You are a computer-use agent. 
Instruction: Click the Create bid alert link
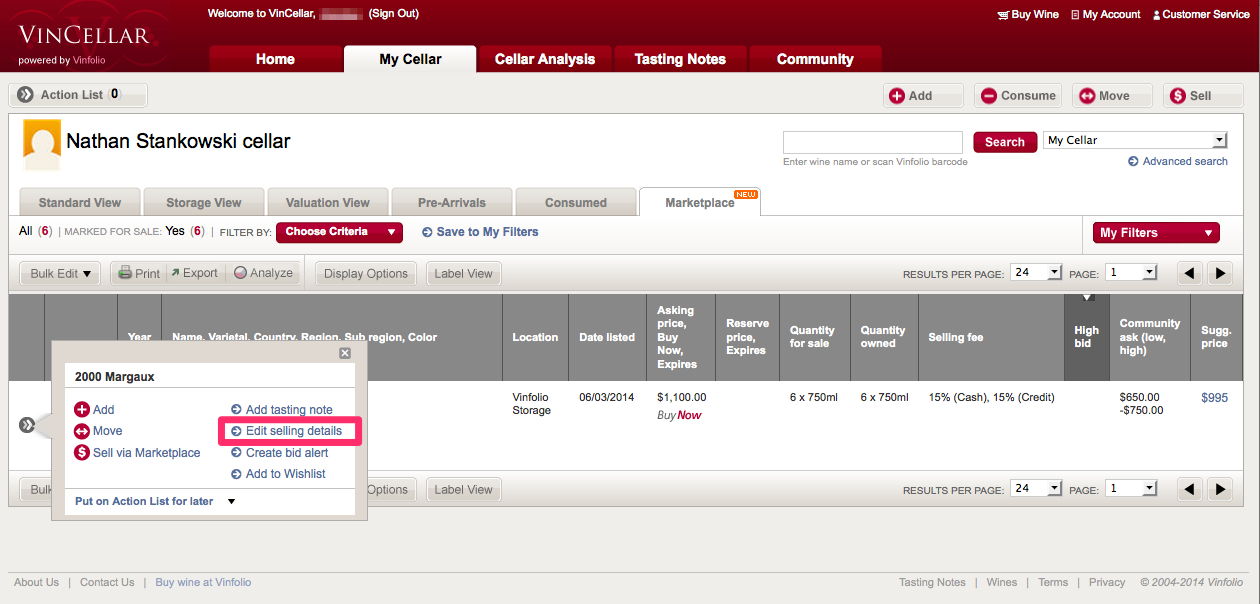coord(279,453)
